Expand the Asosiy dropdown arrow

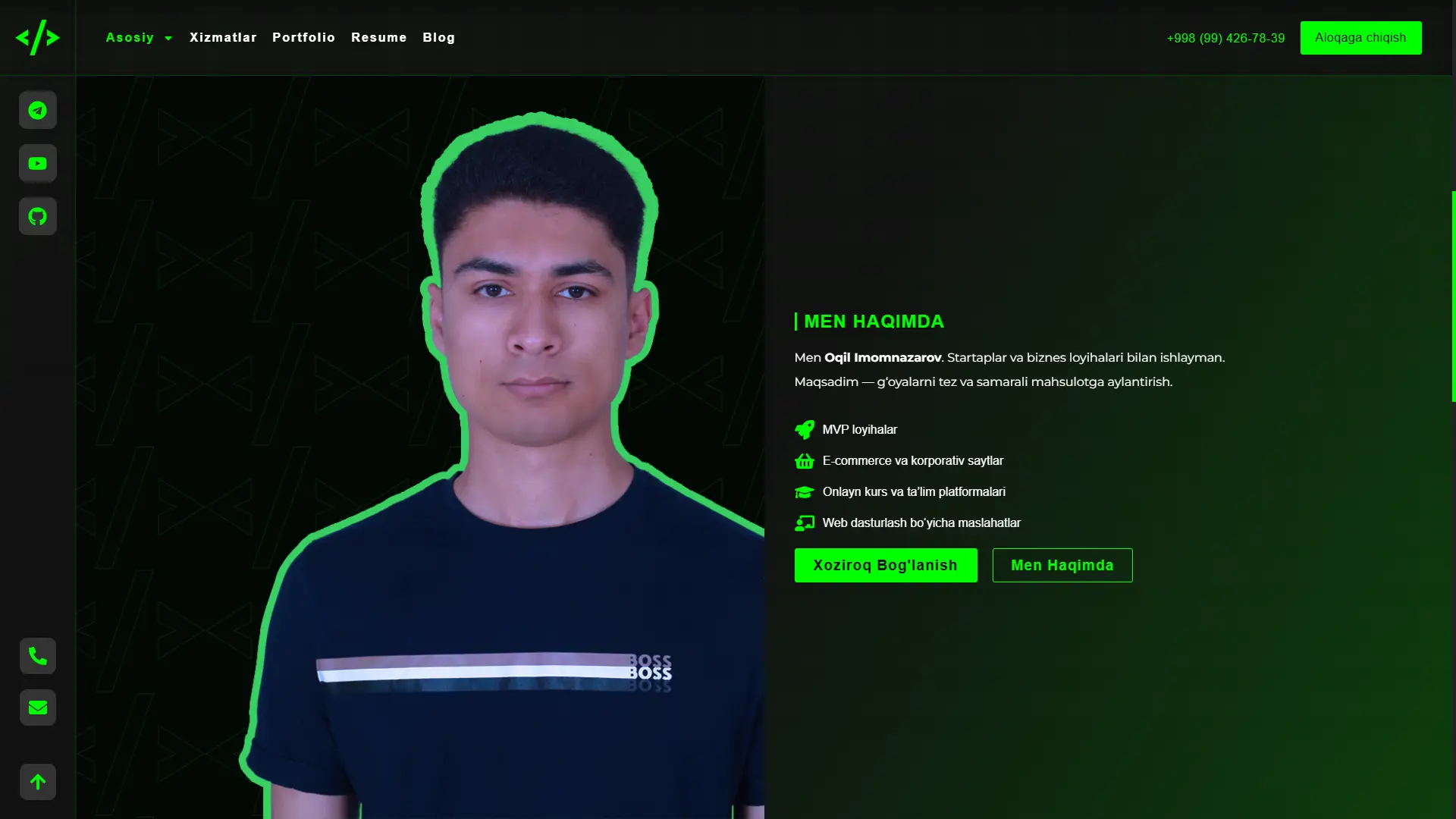tap(168, 38)
